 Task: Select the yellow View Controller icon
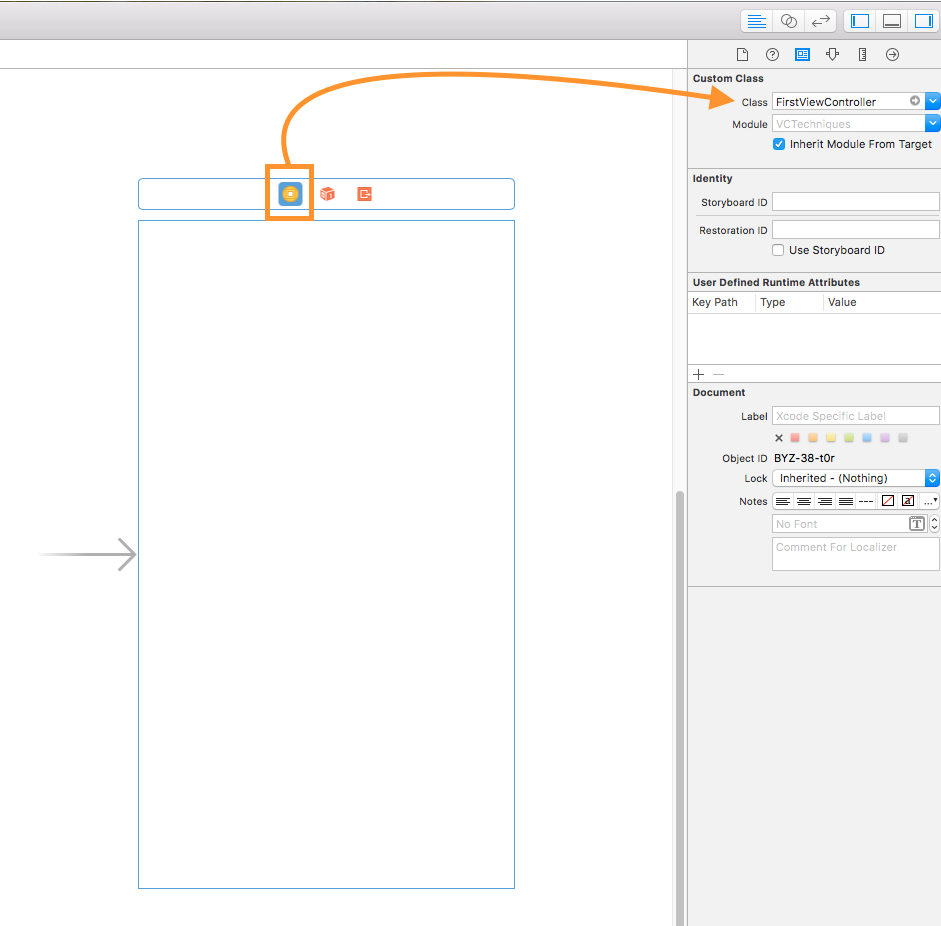point(290,194)
